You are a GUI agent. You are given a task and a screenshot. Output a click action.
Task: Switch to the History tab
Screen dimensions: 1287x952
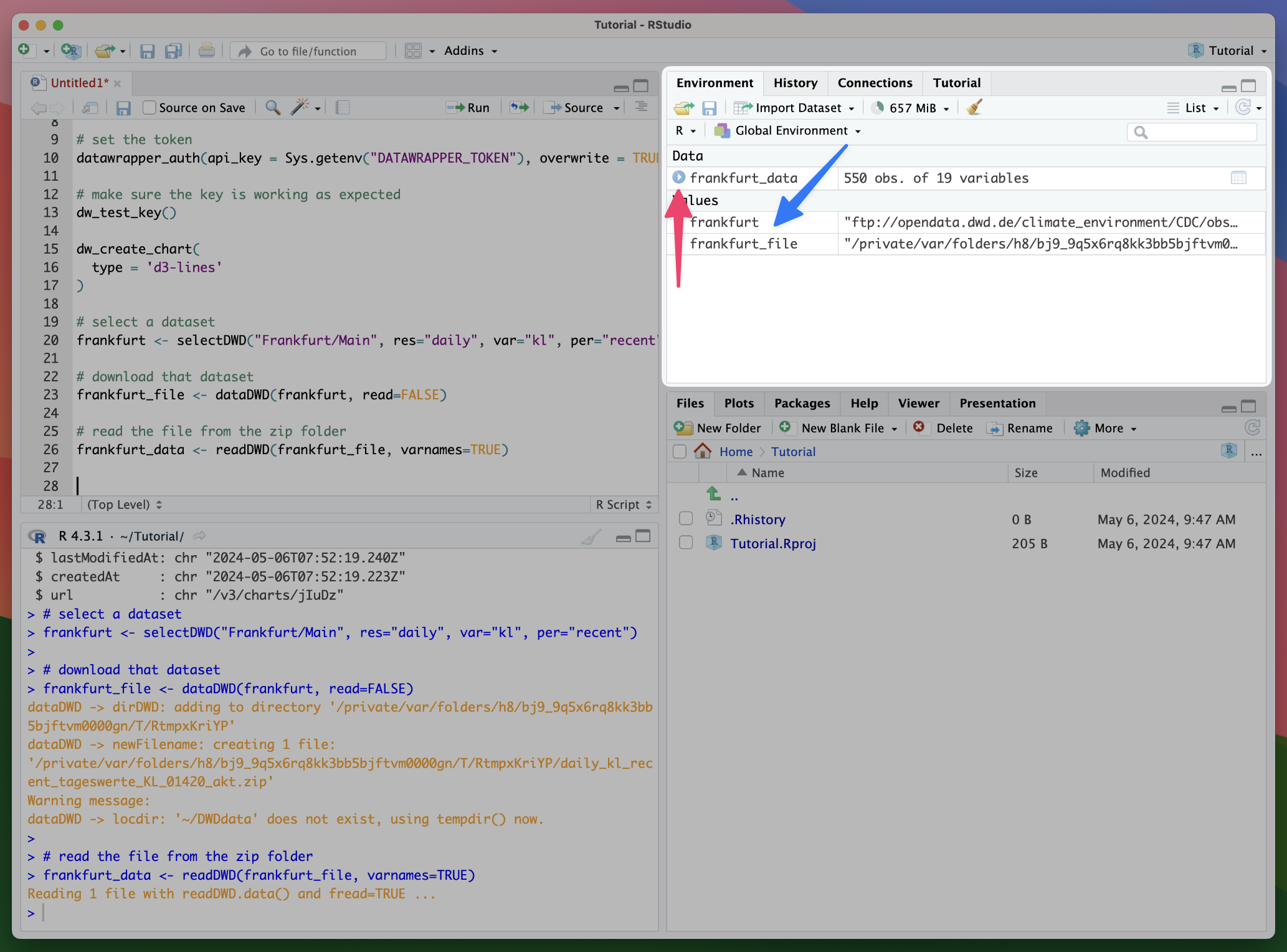(x=795, y=83)
